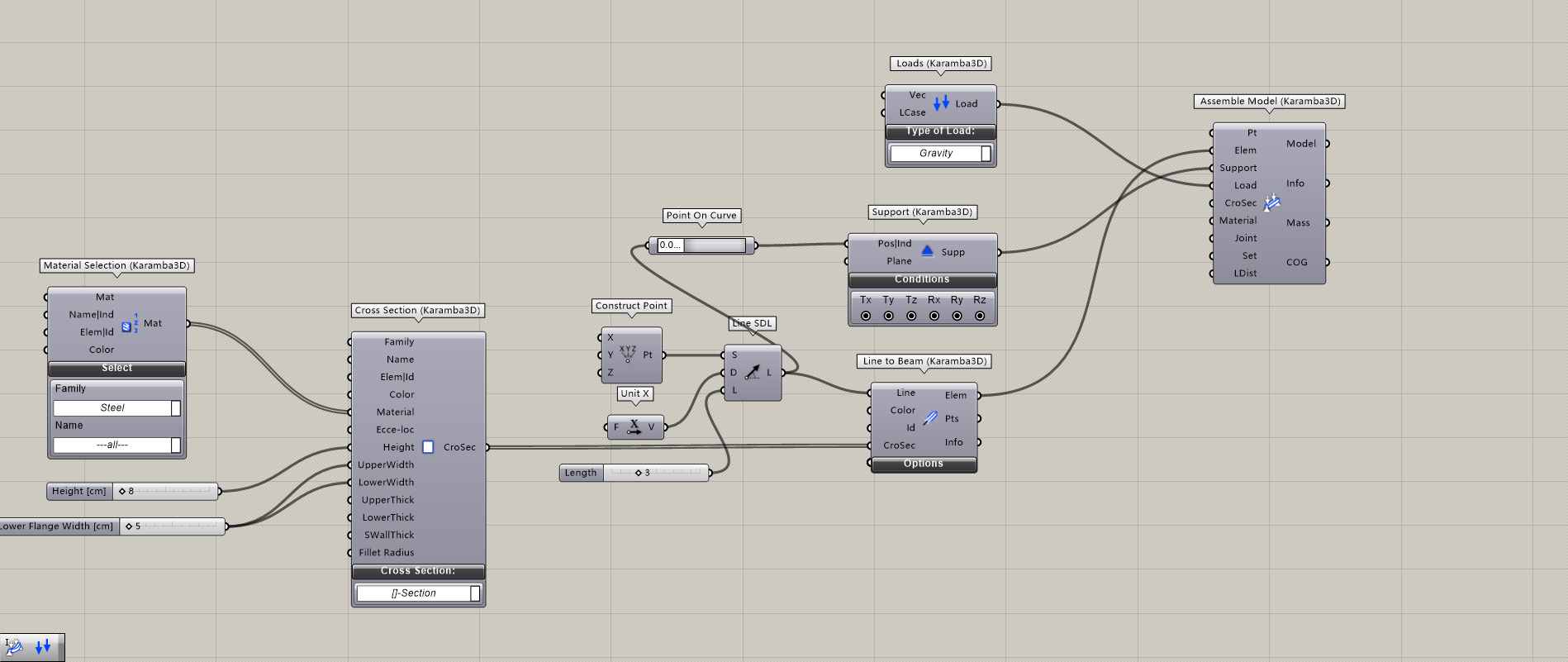Click the Point On Curve value field

coord(670,245)
